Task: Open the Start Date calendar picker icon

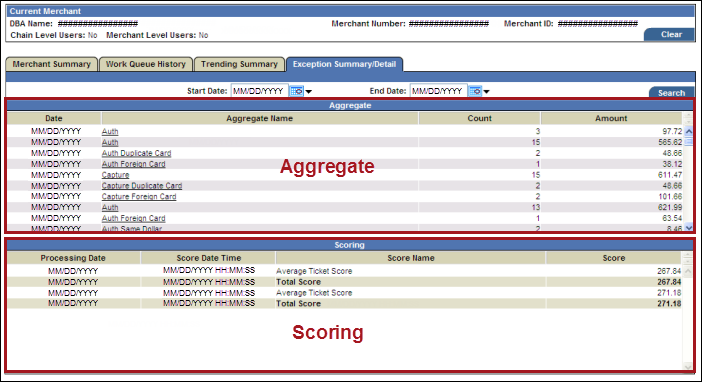Action: (x=296, y=91)
